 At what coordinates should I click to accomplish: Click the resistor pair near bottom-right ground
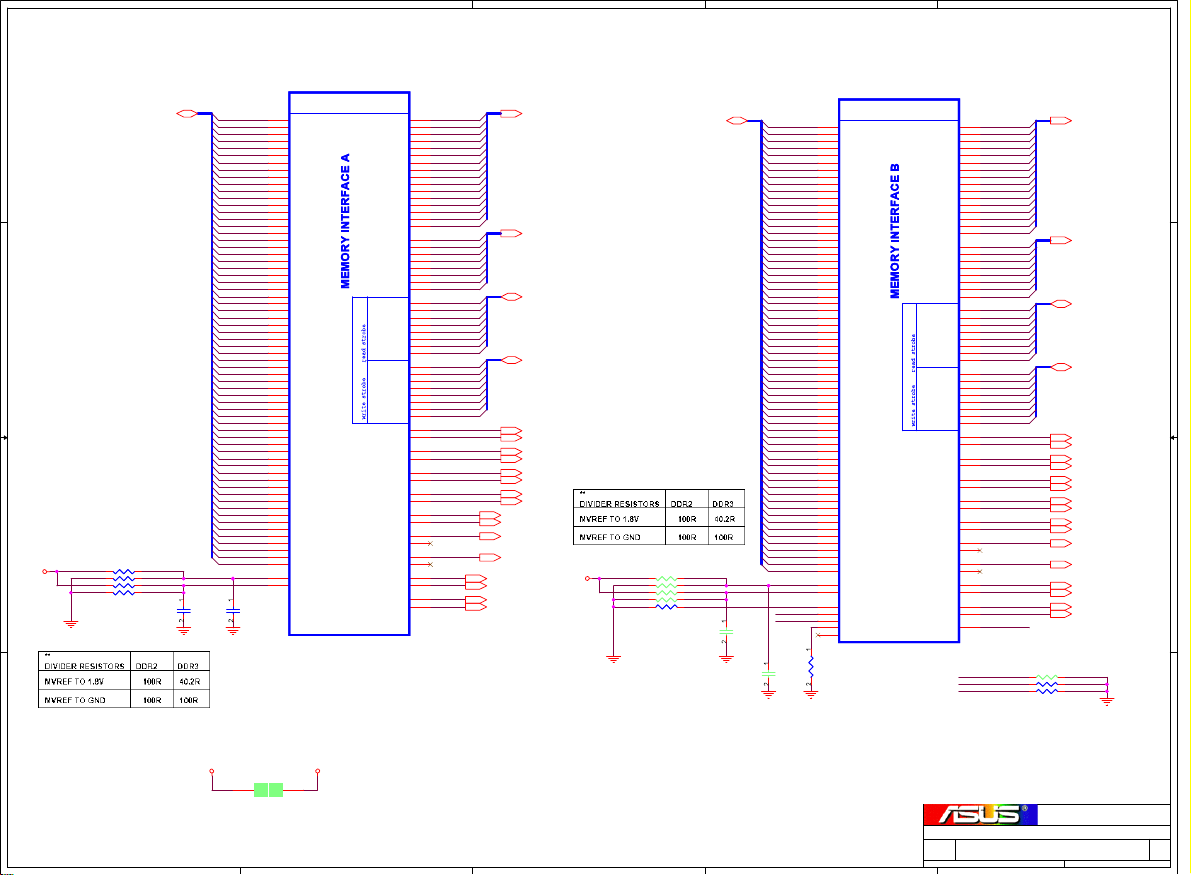(1046, 683)
